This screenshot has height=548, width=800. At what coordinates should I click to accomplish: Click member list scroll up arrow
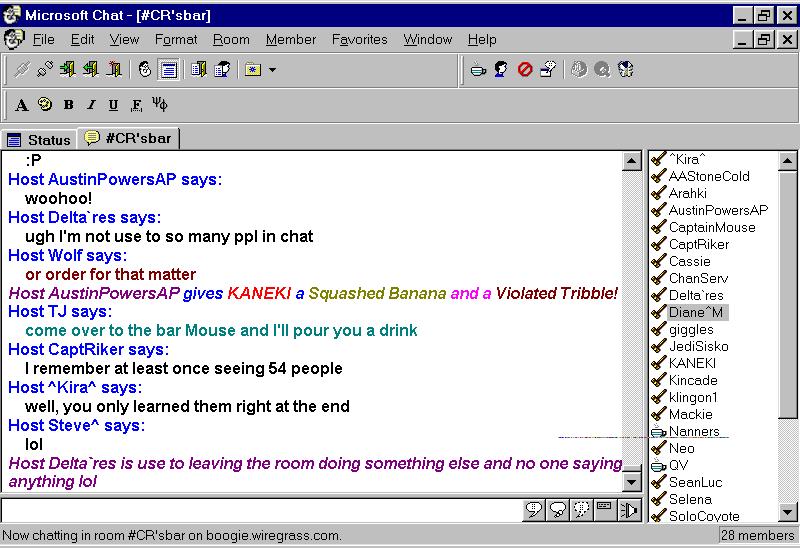(787, 161)
